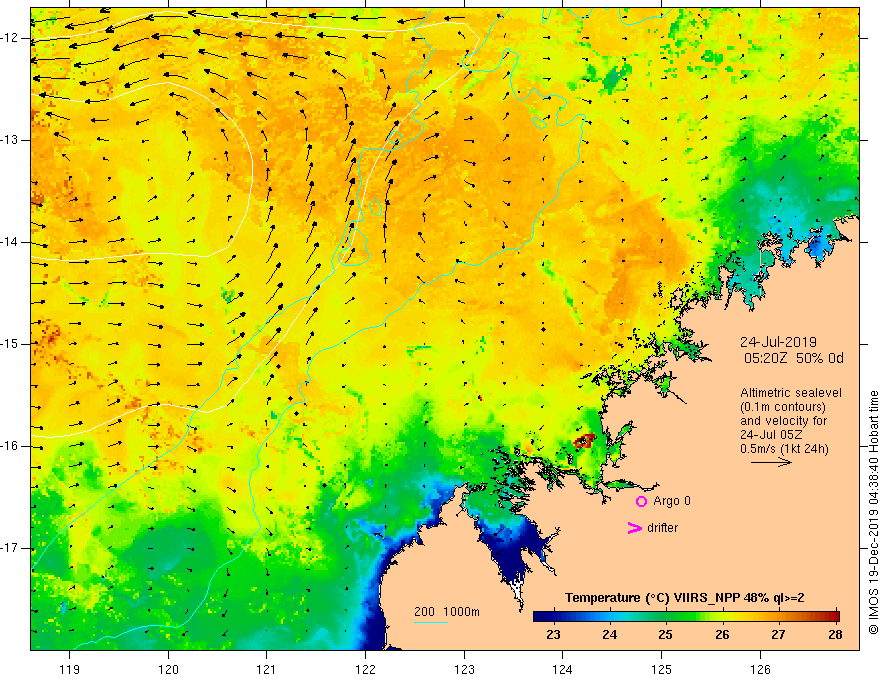This screenshot has width=880, height=680.
Task: Click the '24-Jul-2019' date text
Action: (778, 342)
